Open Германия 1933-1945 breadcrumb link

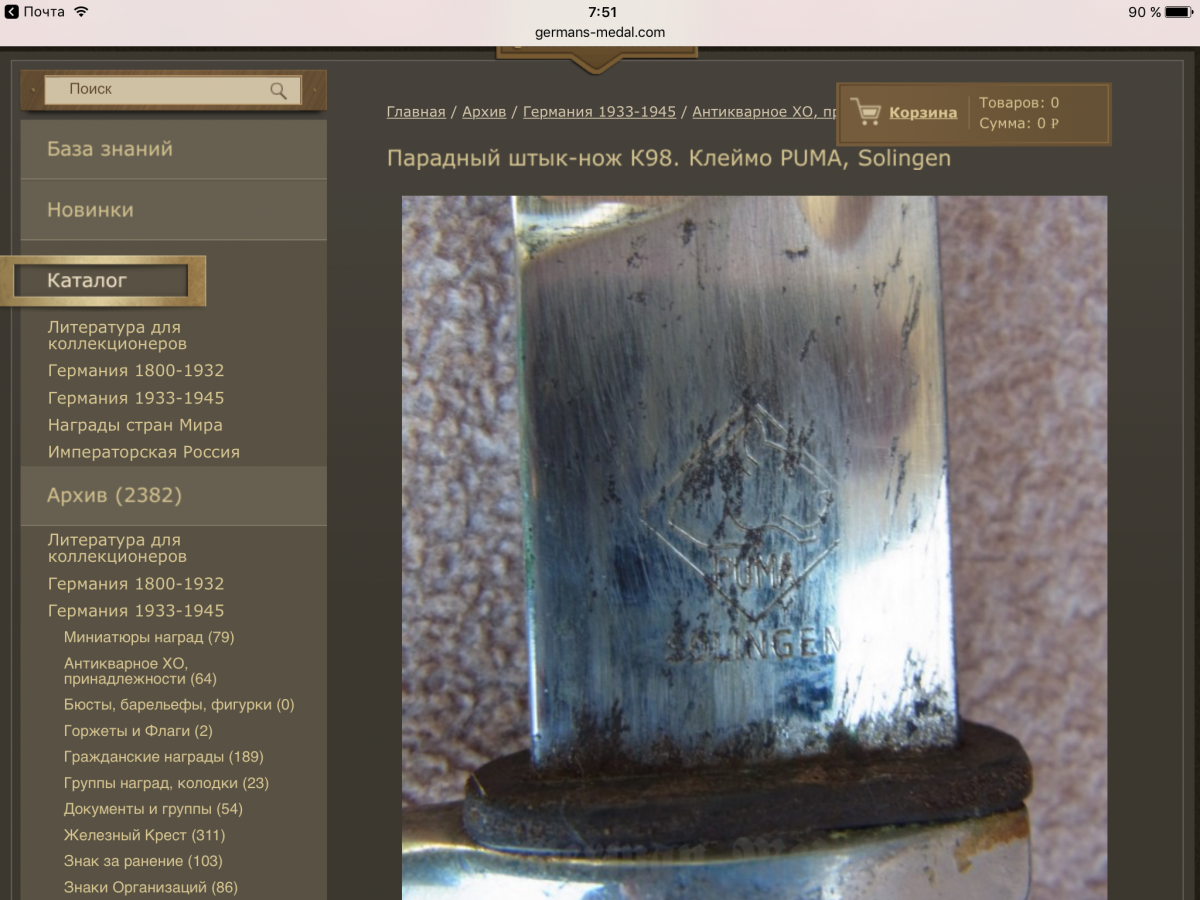(599, 112)
